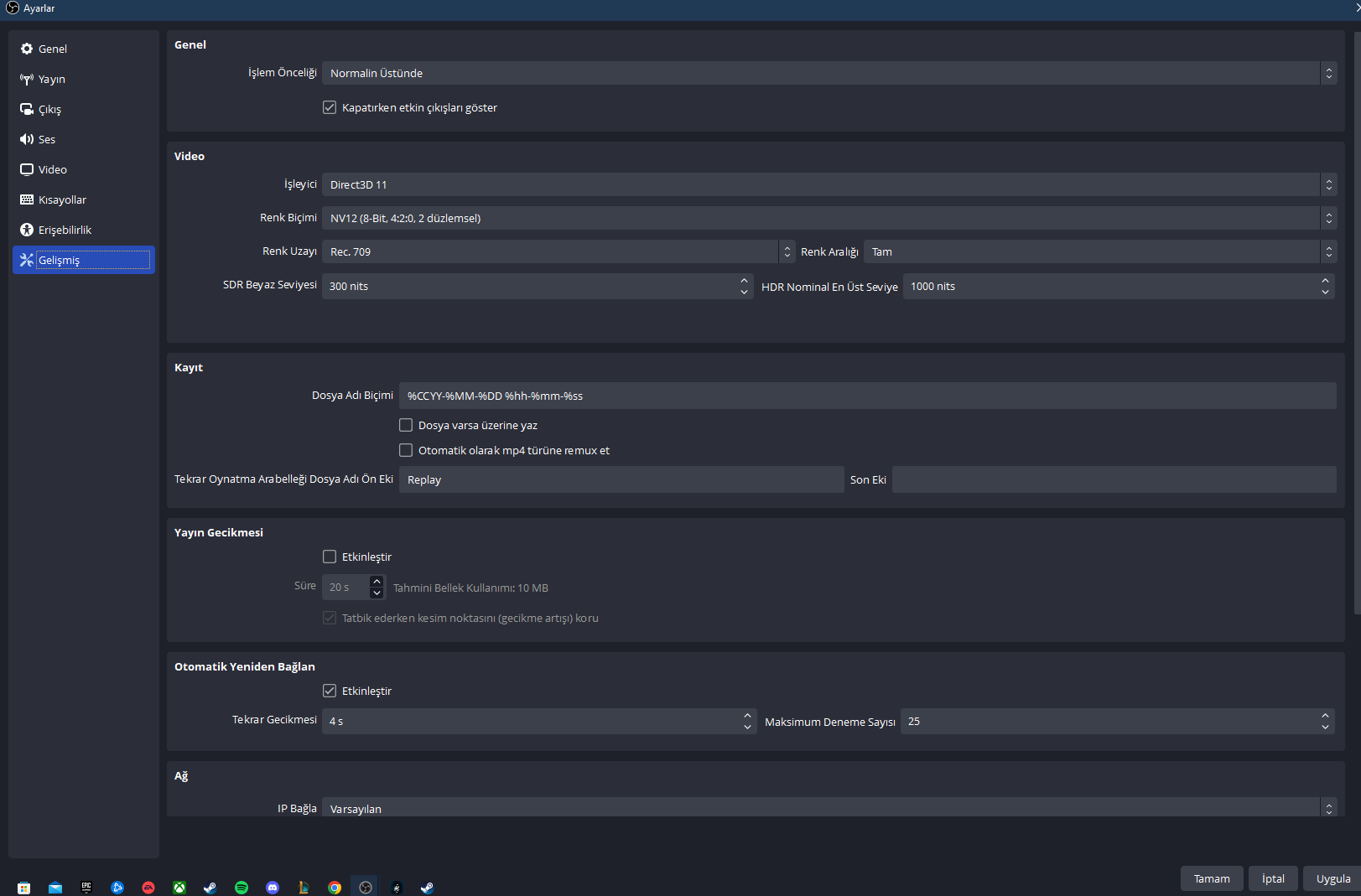
Task: Open Microsoft Store from the taskbar
Action: (x=23, y=888)
